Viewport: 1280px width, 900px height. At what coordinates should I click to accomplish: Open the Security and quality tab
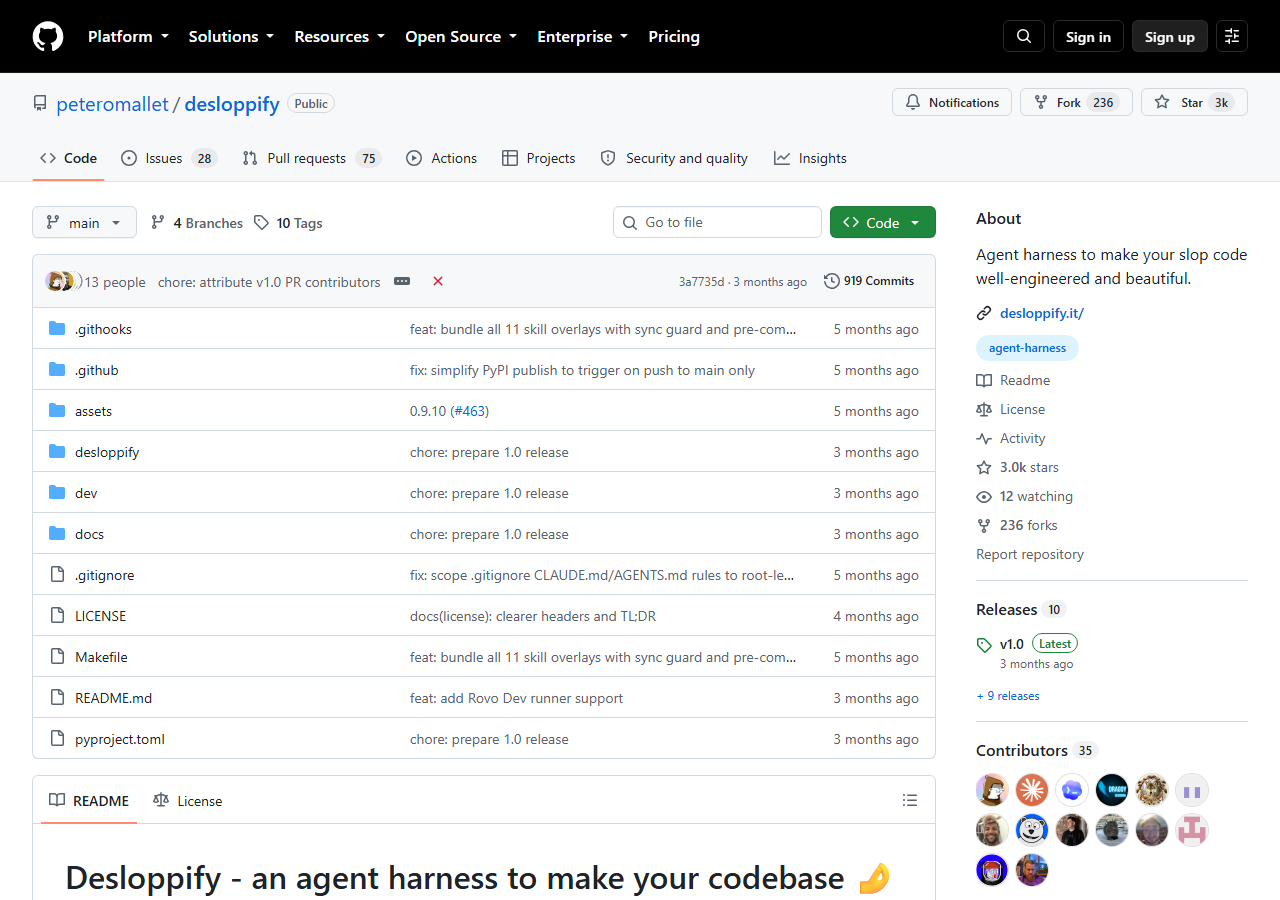point(674,158)
